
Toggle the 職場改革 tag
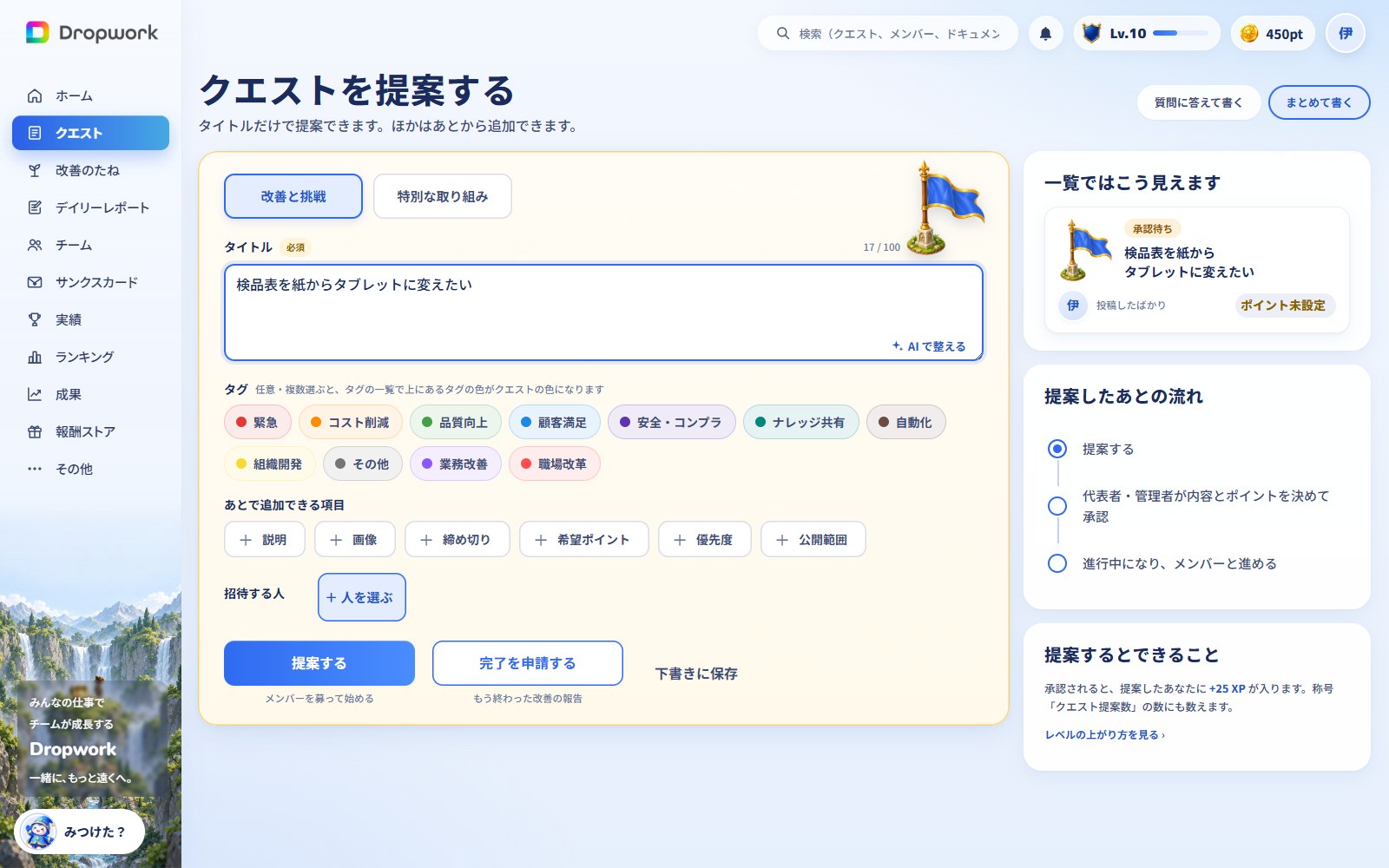(555, 464)
